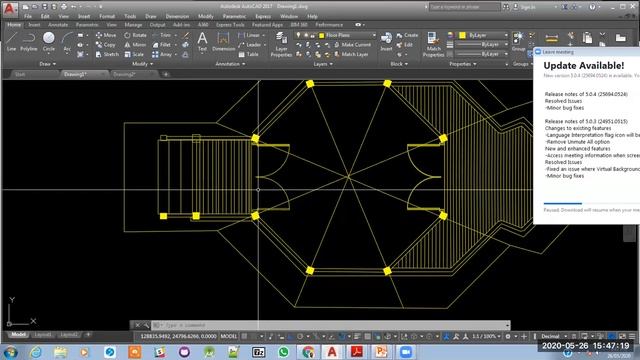Image resolution: width=640 pixels, height=360 pixels.
Task: Click the command line input field
Action: tap(331, 325)
